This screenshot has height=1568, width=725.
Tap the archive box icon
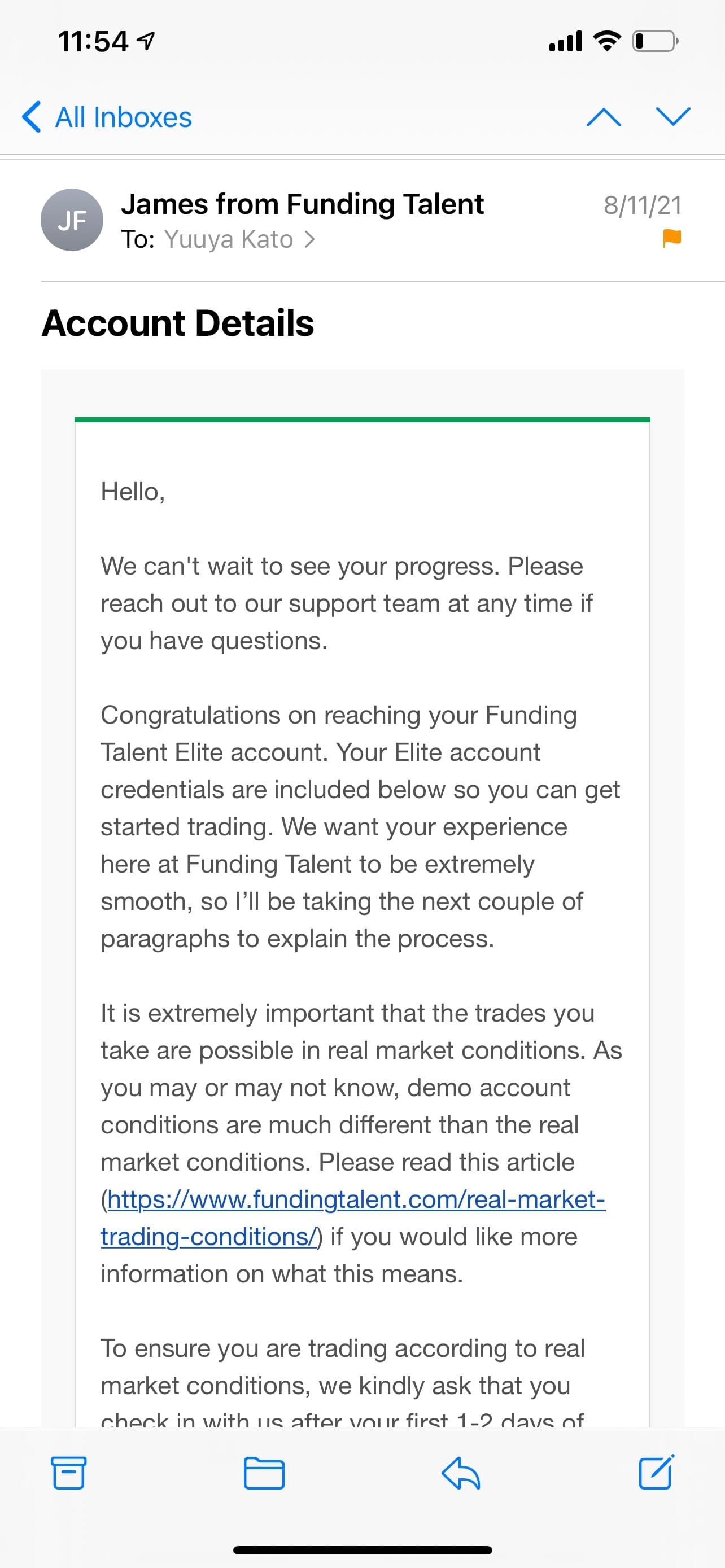[68, 1473]
